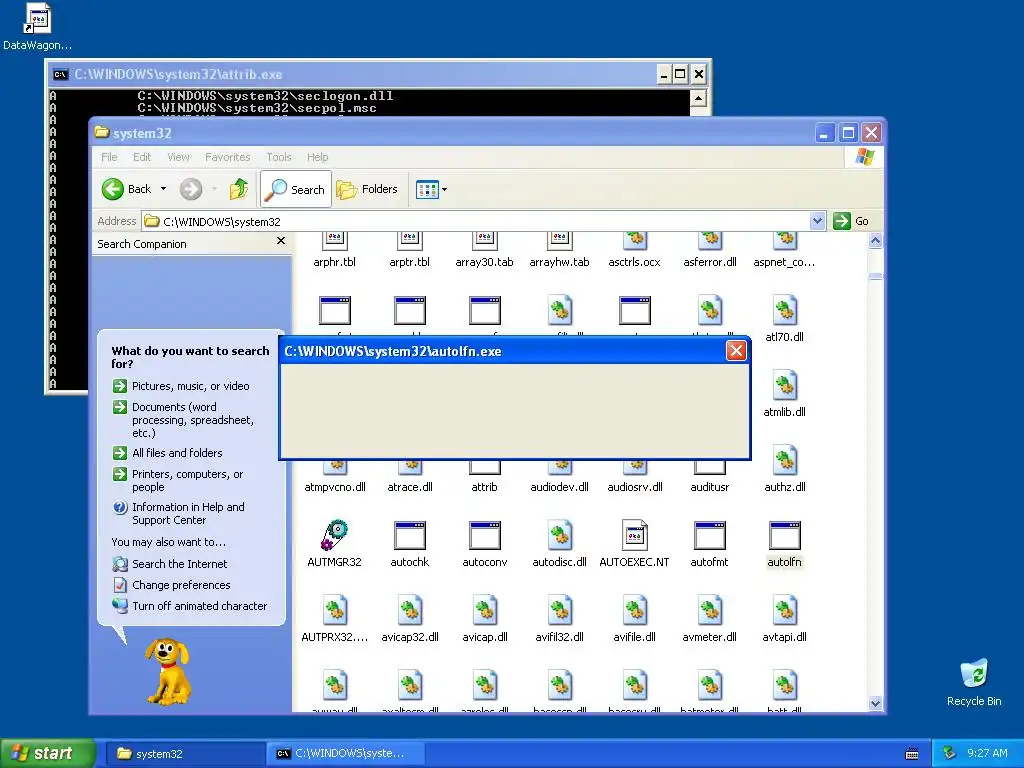Open the Tools menu

[279, 157]
